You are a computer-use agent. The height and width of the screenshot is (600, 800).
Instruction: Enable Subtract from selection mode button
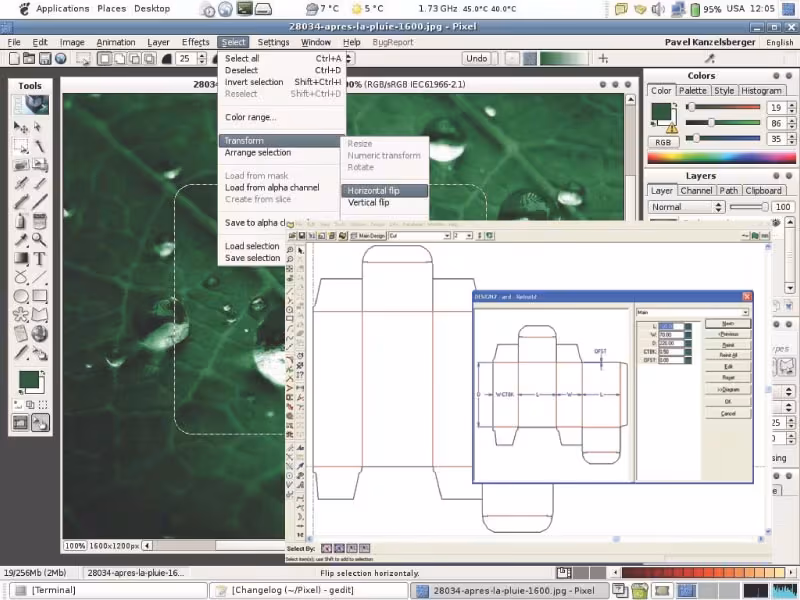[134, 59]
